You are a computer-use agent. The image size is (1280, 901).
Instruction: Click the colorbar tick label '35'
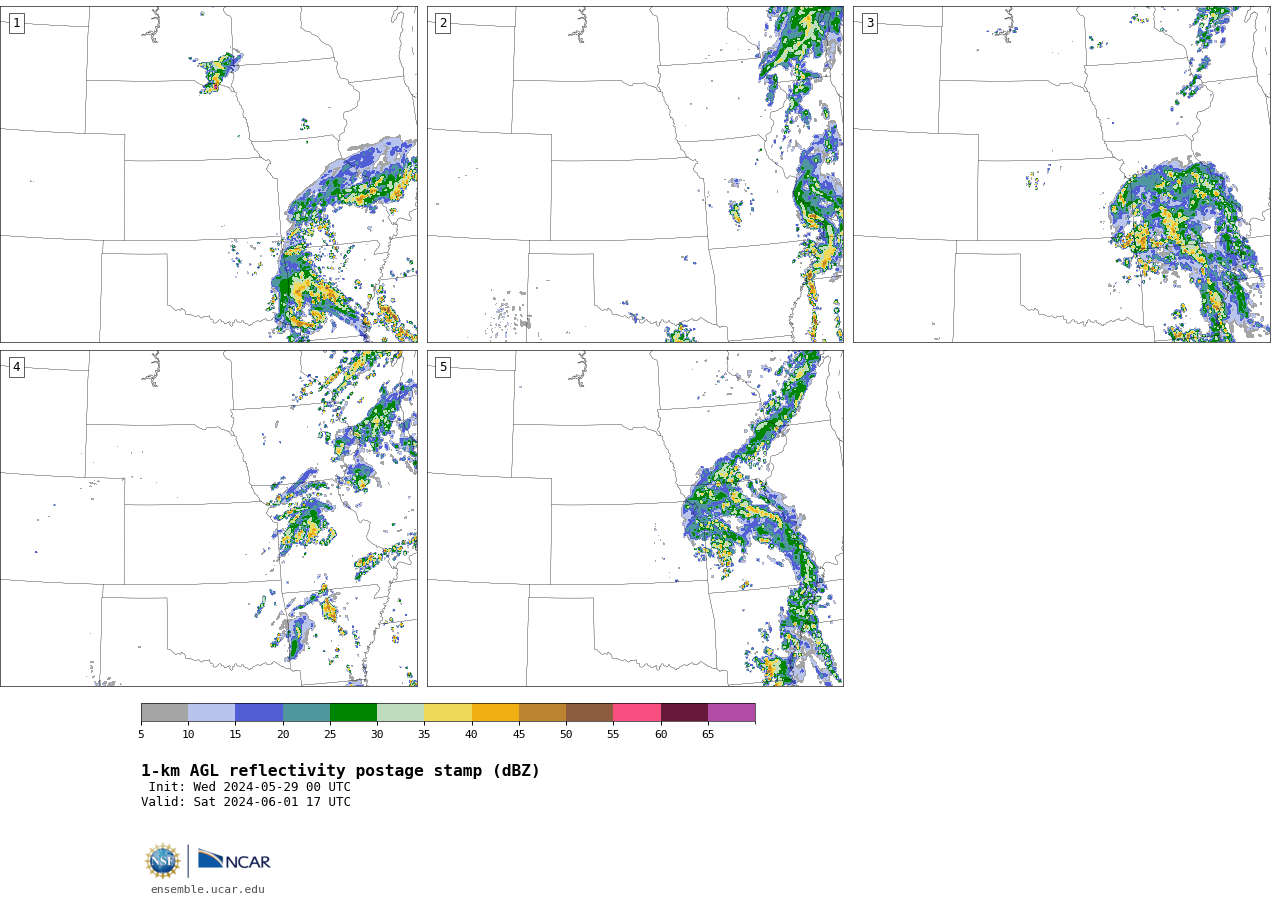(x=424, y=735)
